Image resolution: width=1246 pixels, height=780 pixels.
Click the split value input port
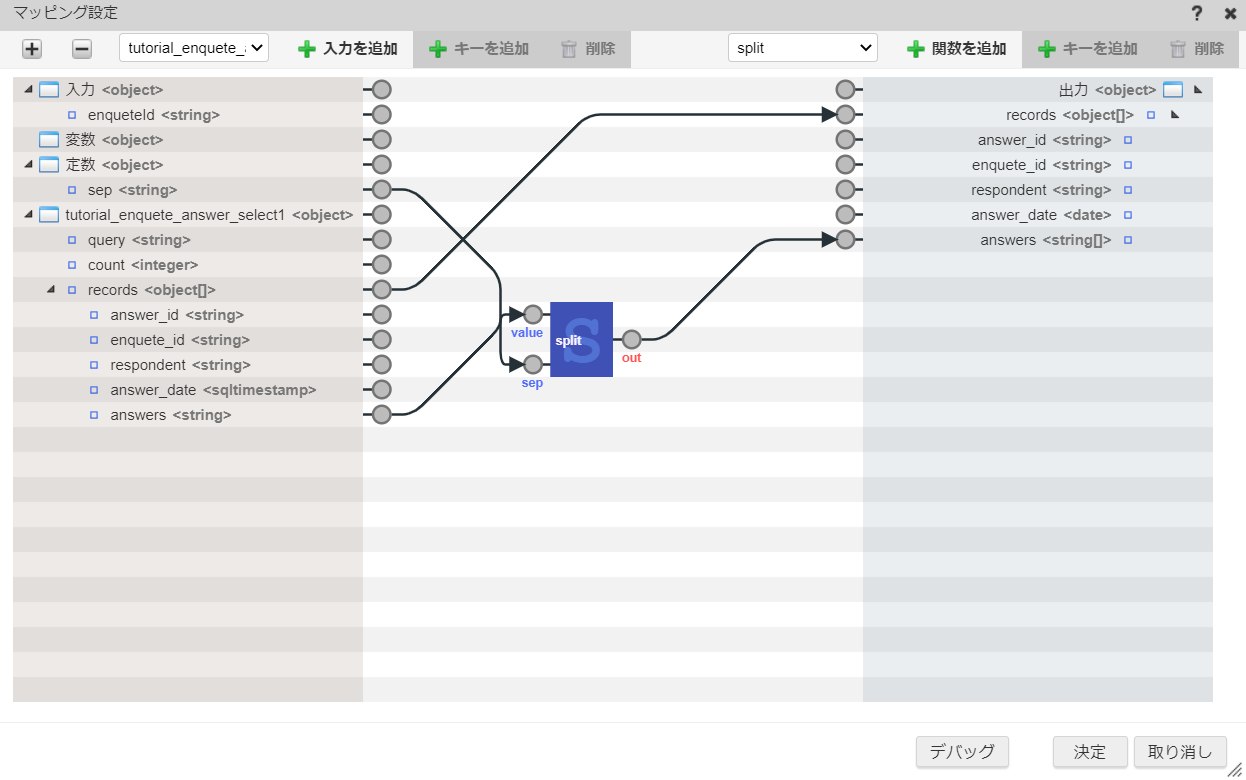pyautogui.click(x=533, y=315)
